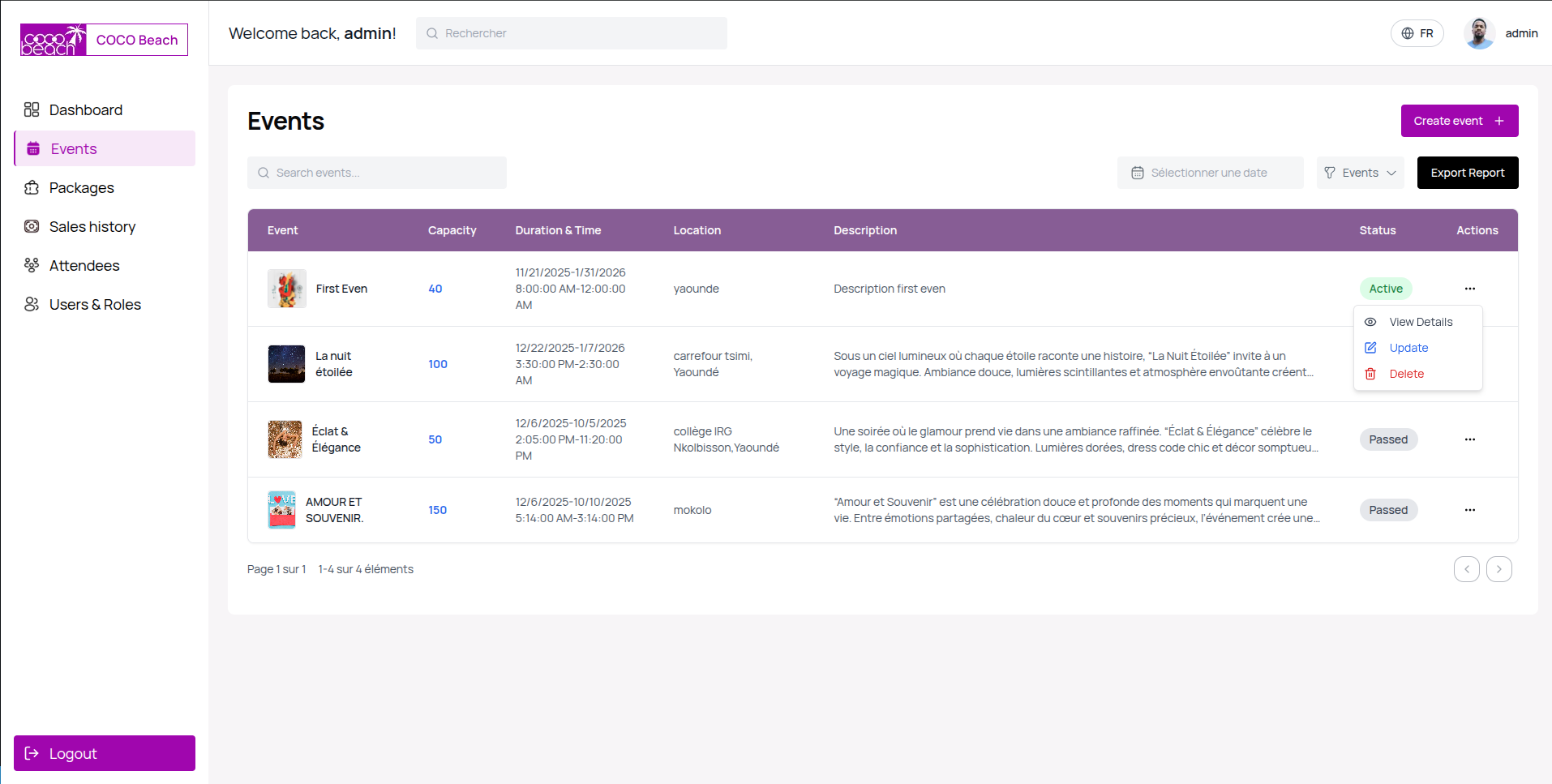1552x784 pixels.
Task: Click the Dashboard grid icon in sidebar
Action: click(x=32, y=109)
